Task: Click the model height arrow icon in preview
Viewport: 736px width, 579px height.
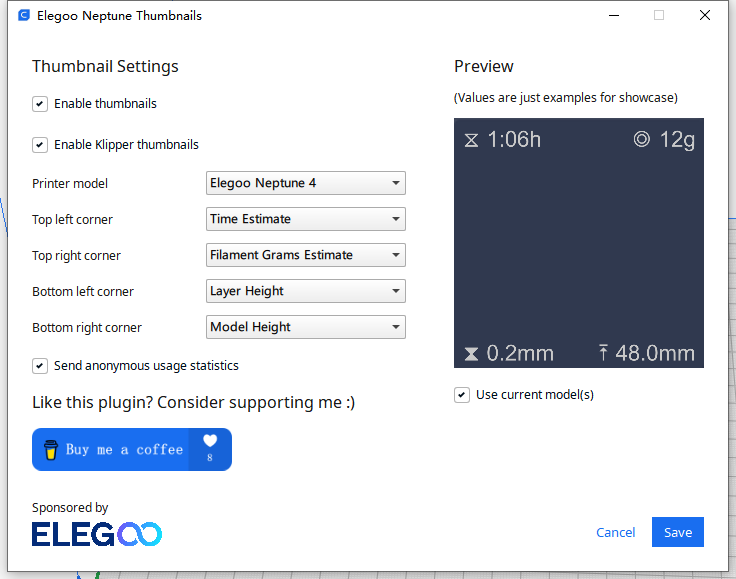Action: coord(604,353)
